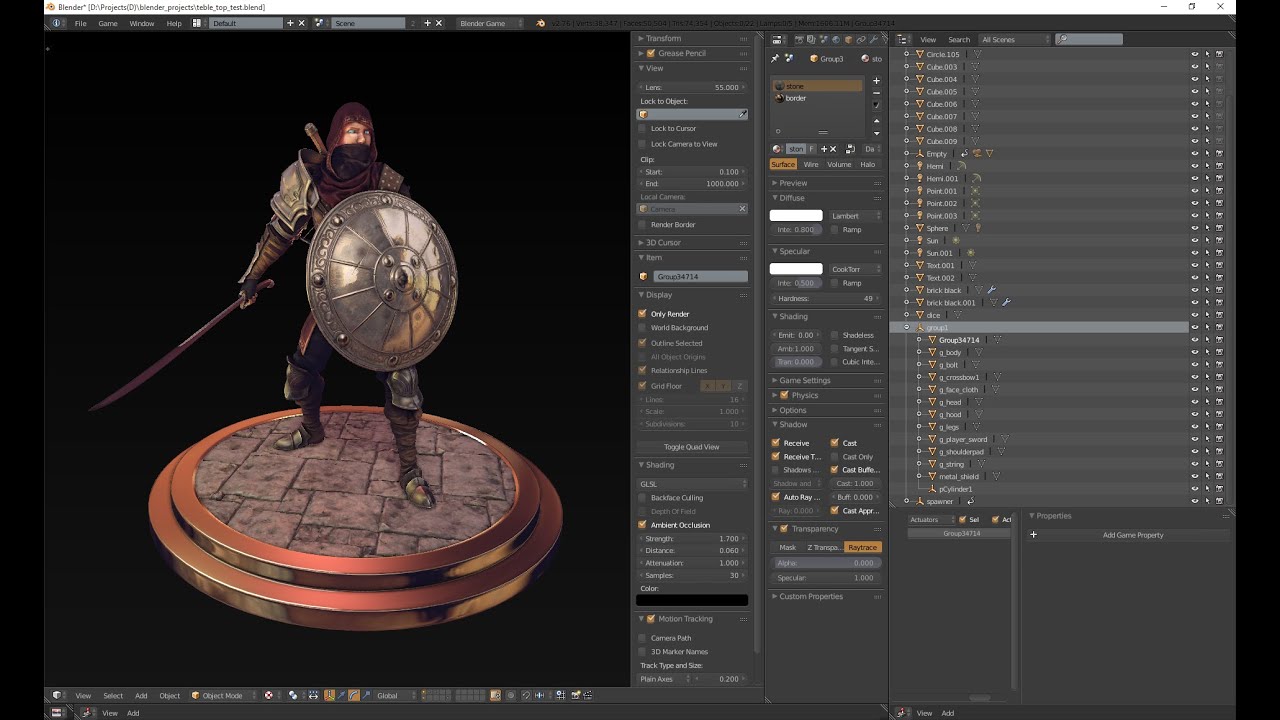Screen dimensions: 1280x720
Task: Open the Window menu
Action: click(x=142, y=23)
